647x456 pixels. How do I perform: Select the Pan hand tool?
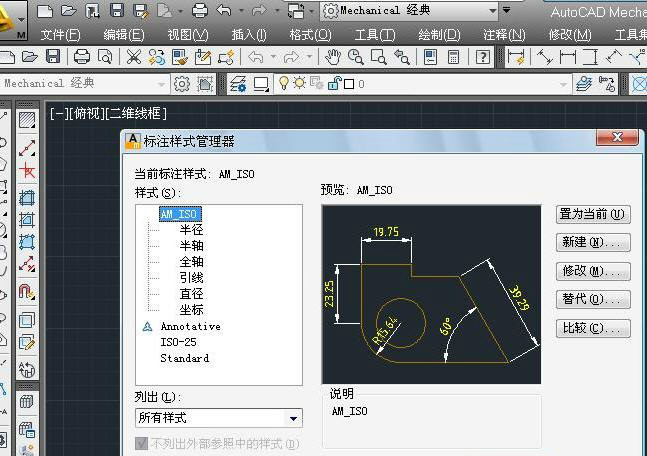[x=332, y=57]
